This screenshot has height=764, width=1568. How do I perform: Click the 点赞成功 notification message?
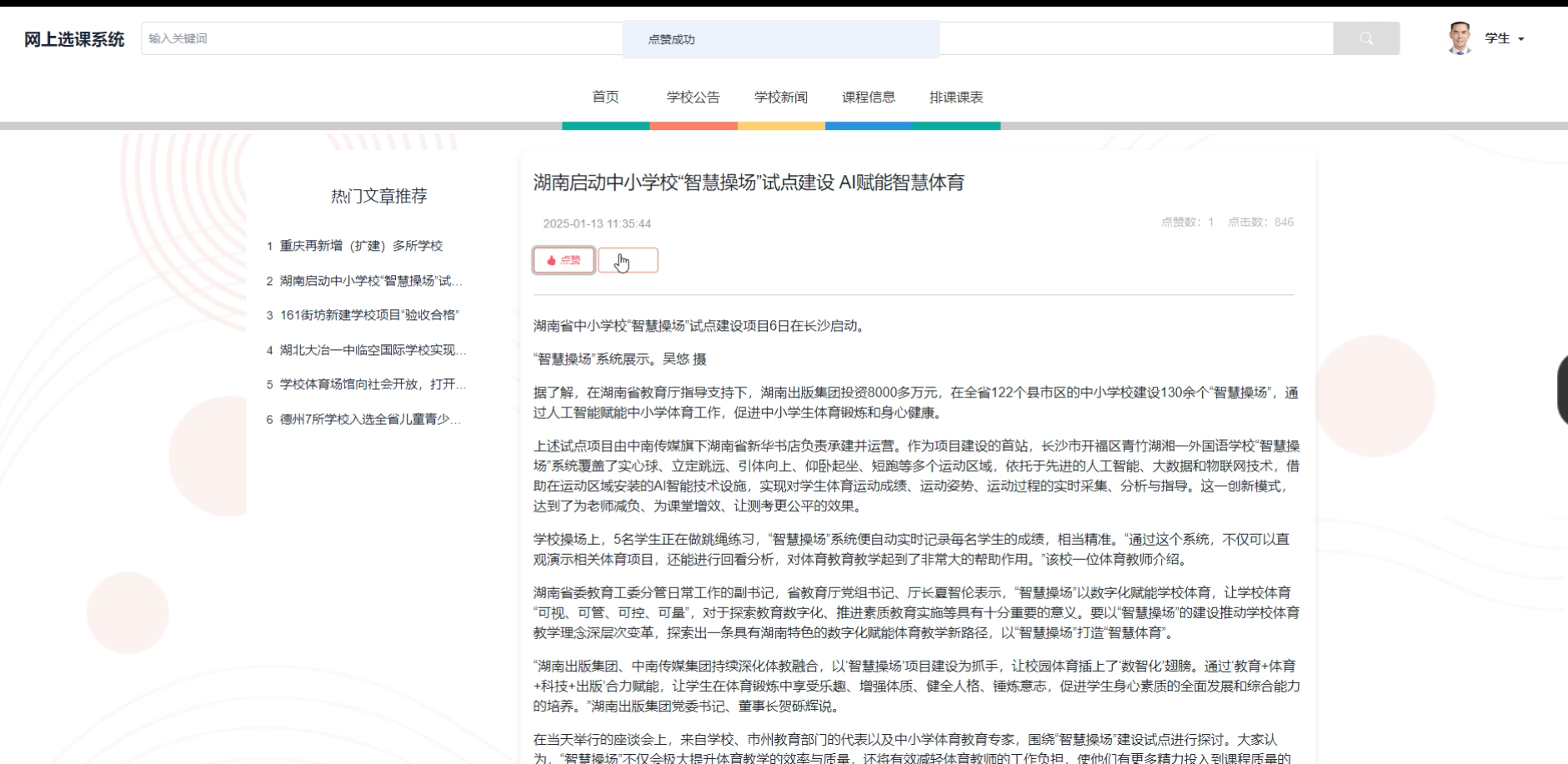[x=781, y=39]
